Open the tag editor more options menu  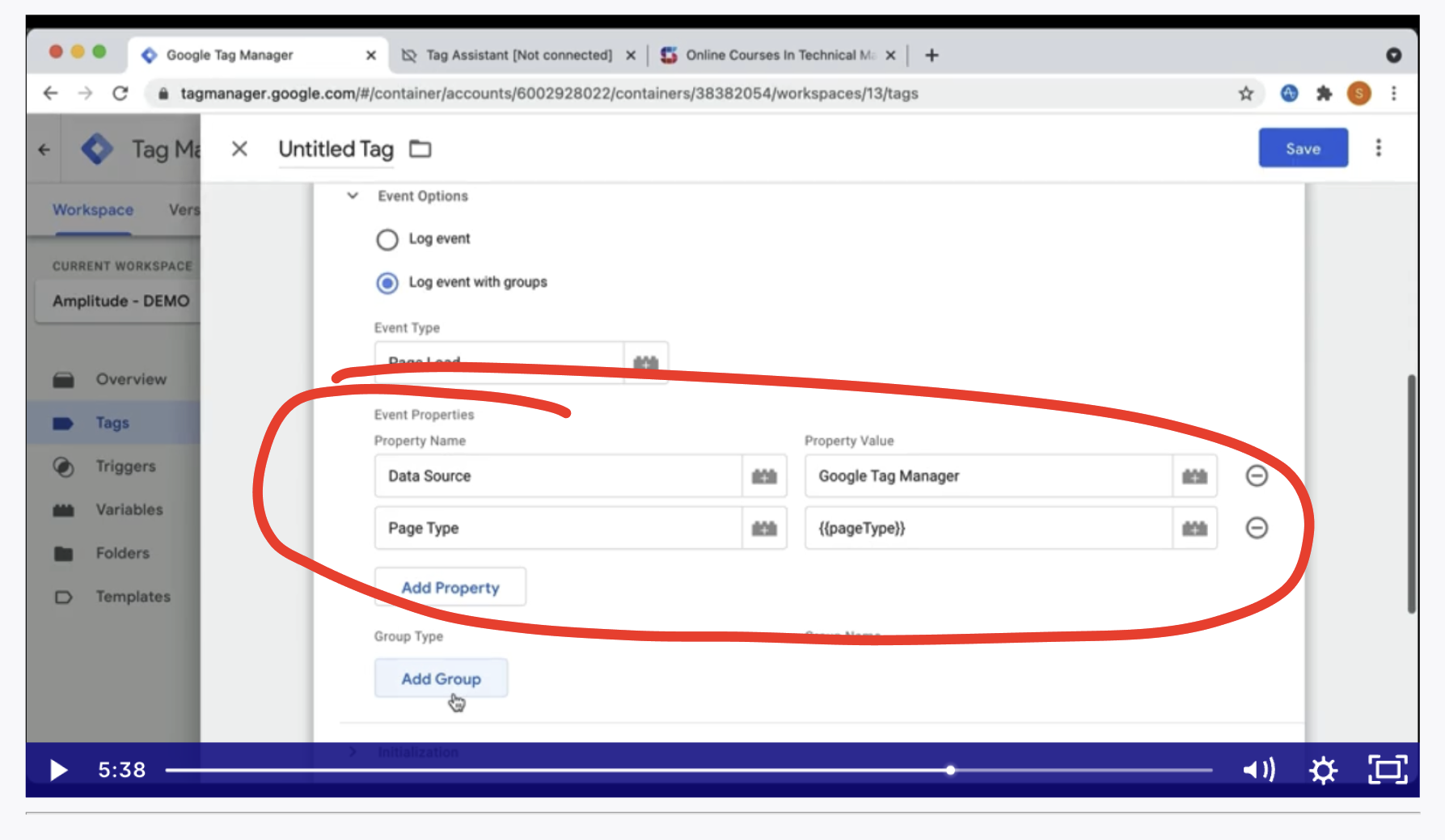(1379, 148)
